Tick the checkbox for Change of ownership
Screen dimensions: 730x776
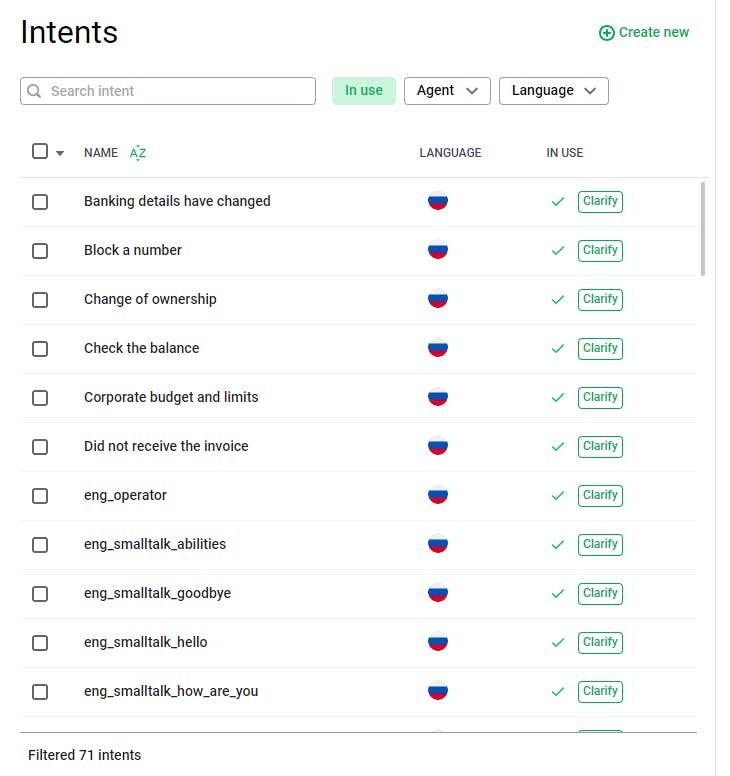40,299
